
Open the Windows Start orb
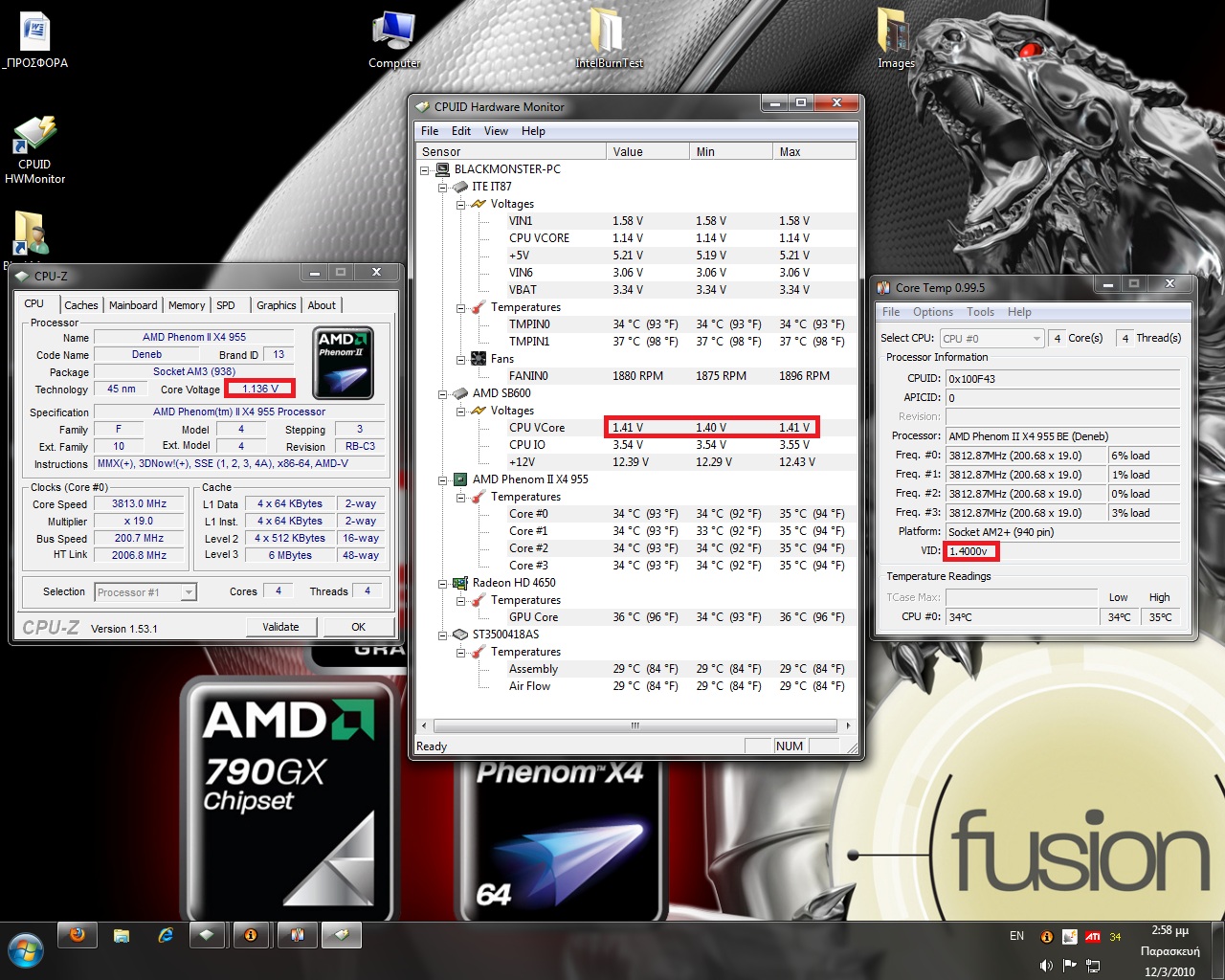pyautogui.click(x=26, y=951)
